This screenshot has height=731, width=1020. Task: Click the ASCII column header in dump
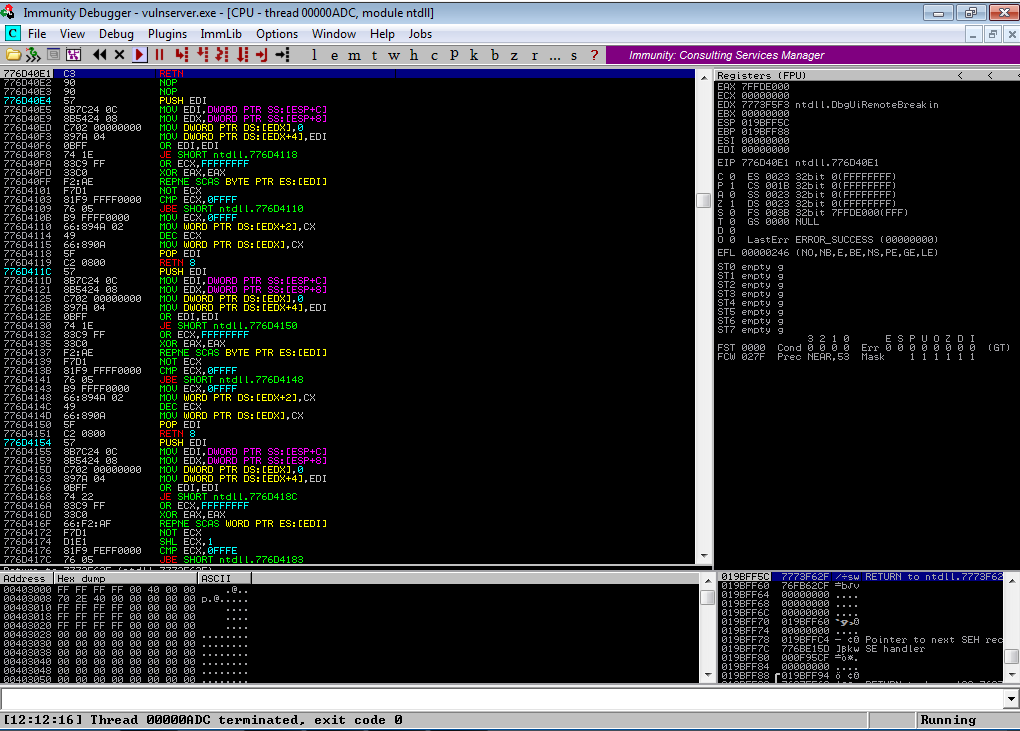(x=224, y=579)
